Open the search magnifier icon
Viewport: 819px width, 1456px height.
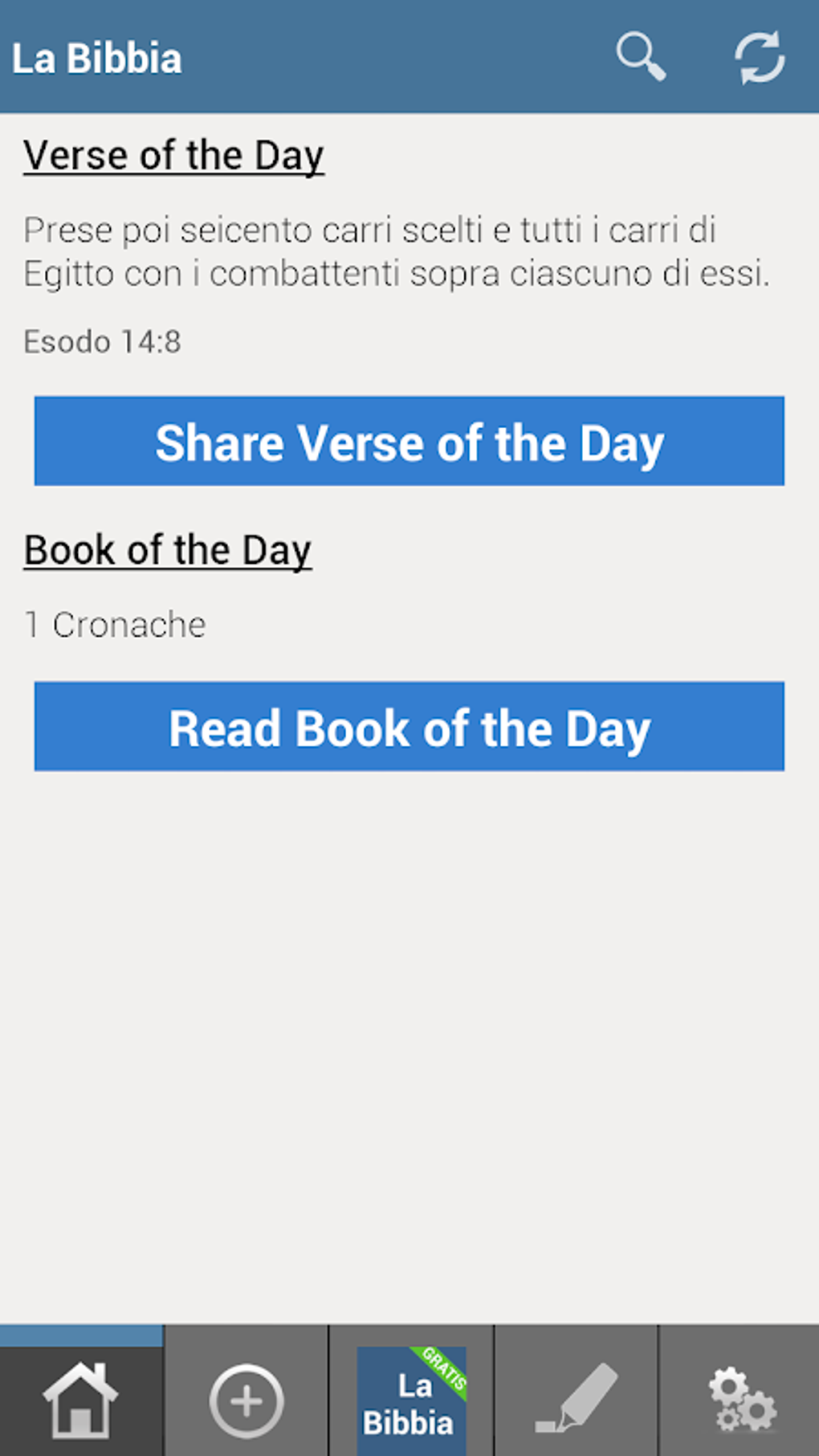coord(640,56)
